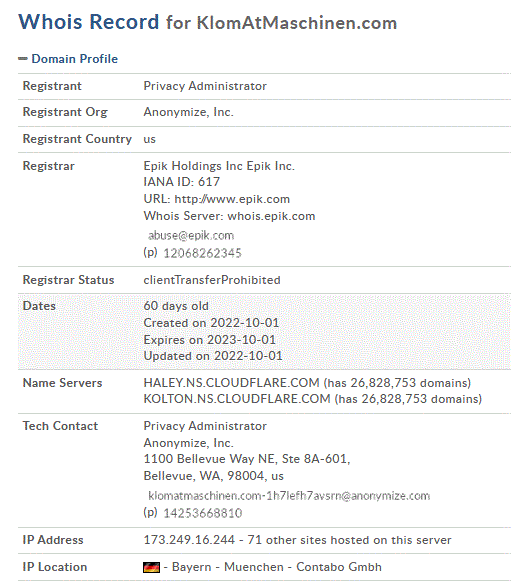Click the abuse@epik.com email image

[x=191, y=235]
